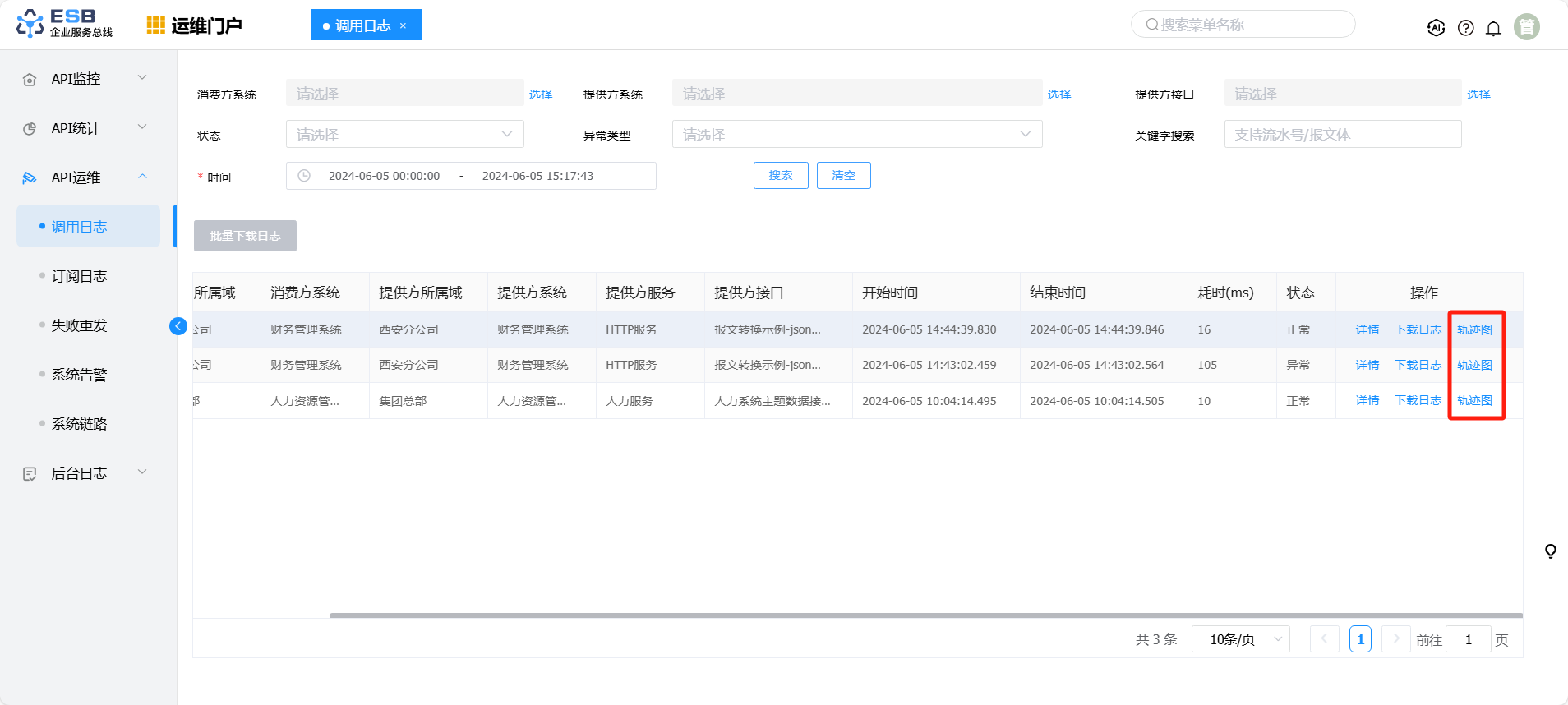Click the orange grid portal icon
This screenshot has height=705, width=1568.
tap(155, 25)
